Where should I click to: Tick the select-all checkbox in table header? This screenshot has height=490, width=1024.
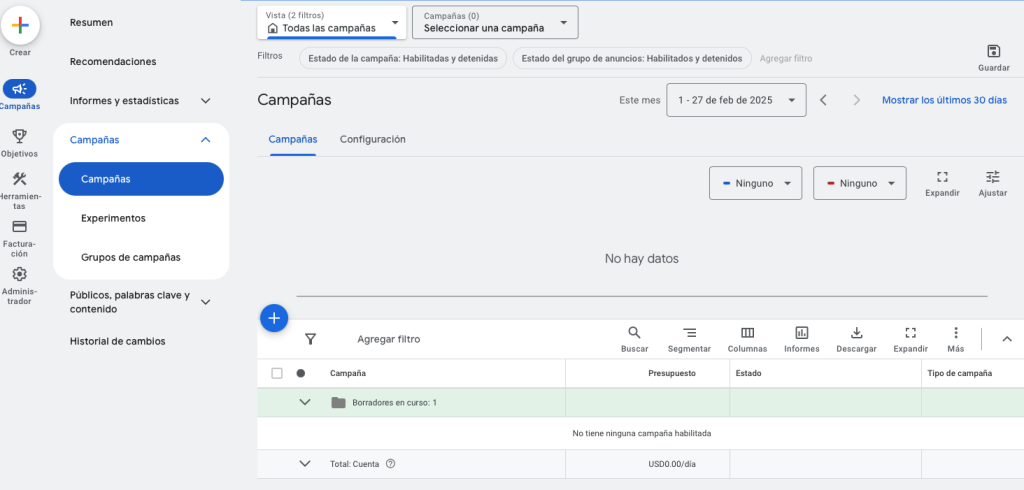tap(277, 373)
